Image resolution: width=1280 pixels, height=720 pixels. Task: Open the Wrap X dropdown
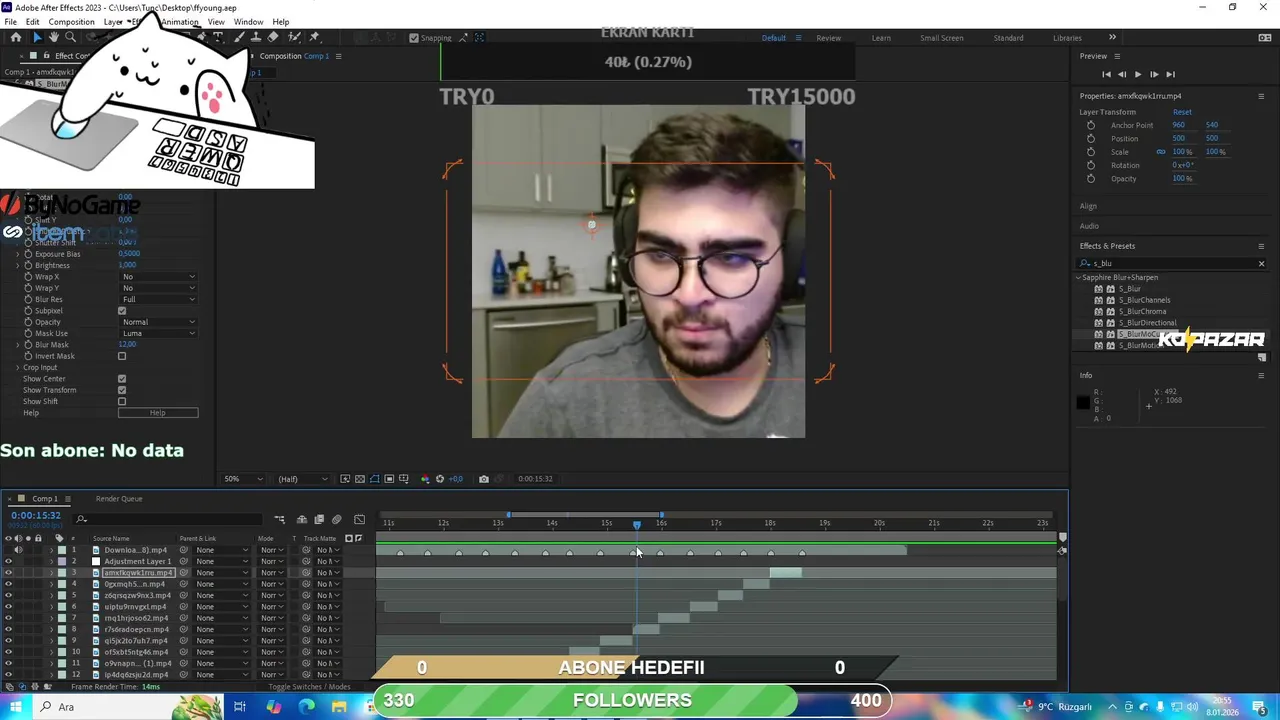158,277
